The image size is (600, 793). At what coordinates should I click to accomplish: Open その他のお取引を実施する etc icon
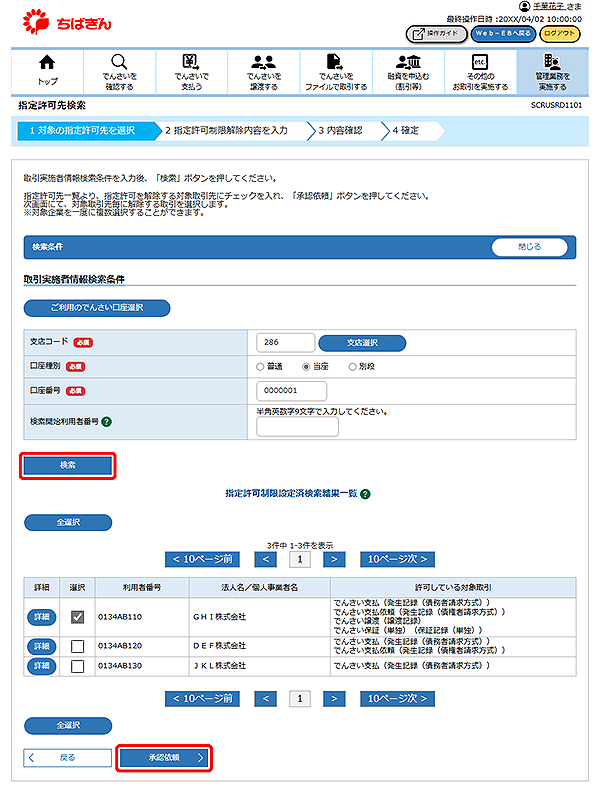coord(480,62)
